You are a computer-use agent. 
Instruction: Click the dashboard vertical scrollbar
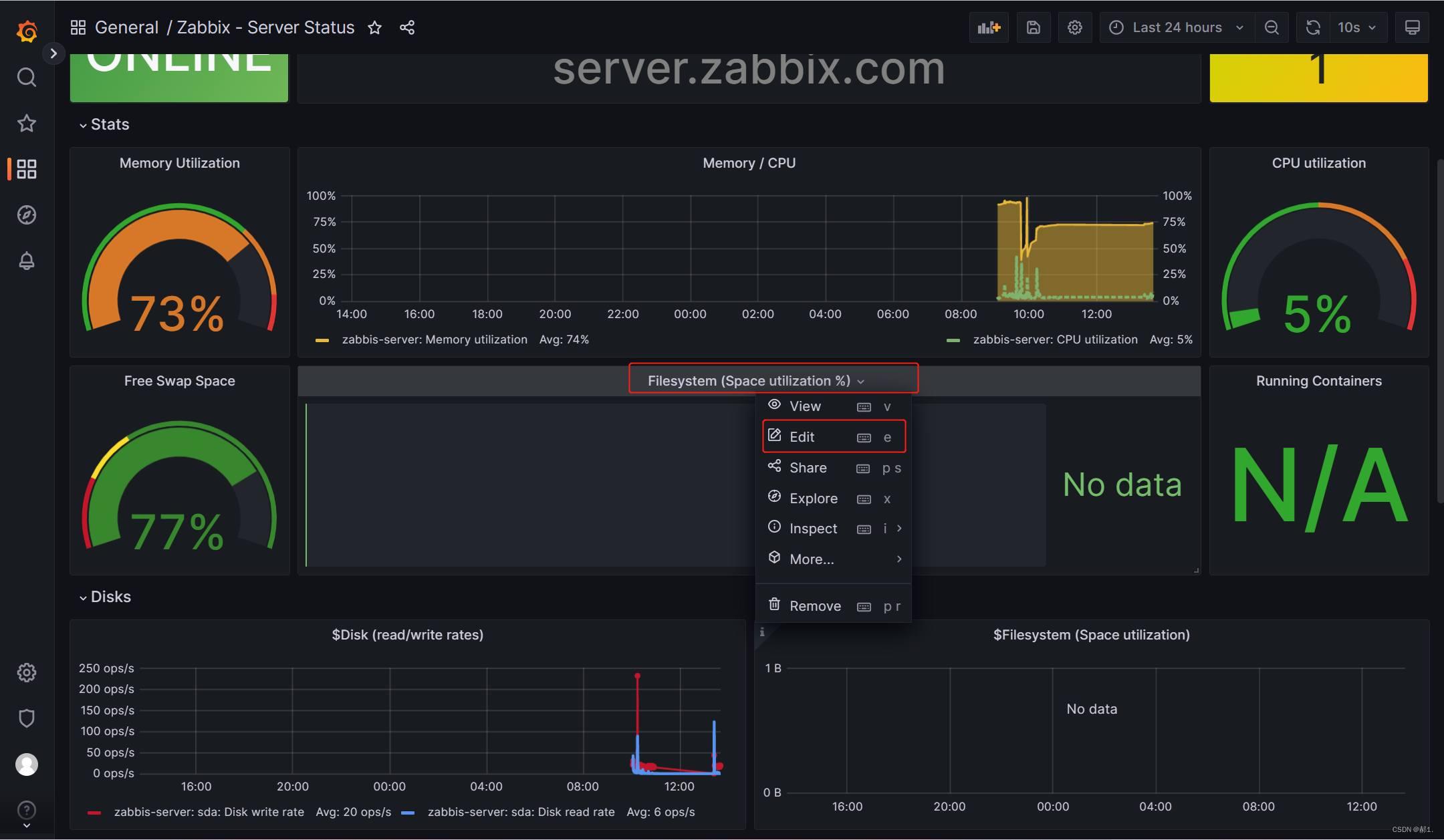pos(1440,331)
